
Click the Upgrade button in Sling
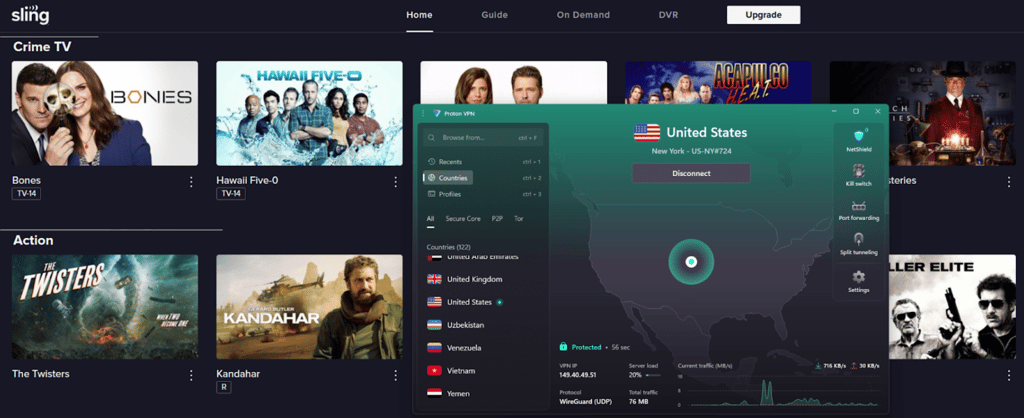[x=763, y=15]
